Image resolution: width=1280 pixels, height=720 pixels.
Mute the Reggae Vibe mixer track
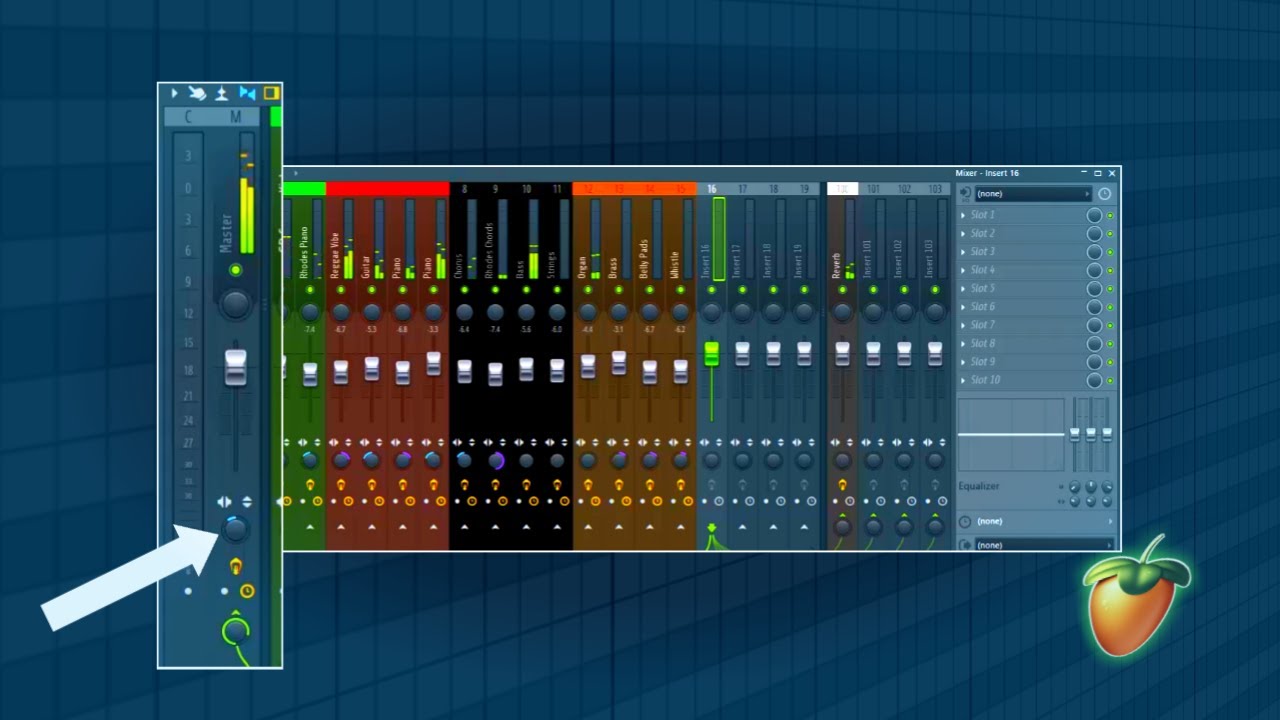point(341,289)
